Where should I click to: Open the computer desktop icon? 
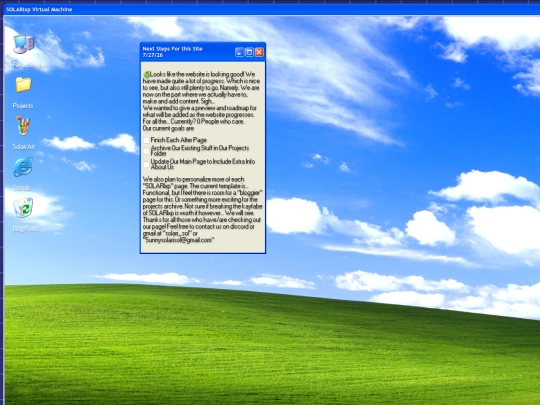[x=24, y=44]
